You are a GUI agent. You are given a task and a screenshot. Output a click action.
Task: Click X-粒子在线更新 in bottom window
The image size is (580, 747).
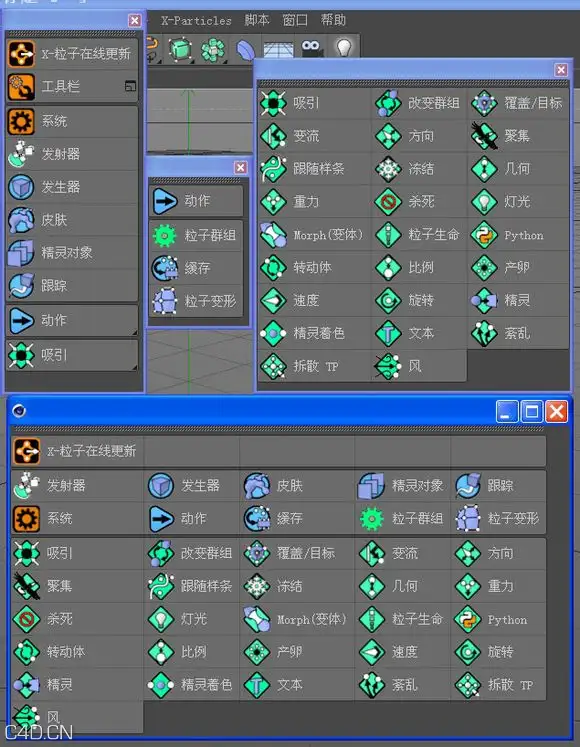[x=78, y=451]
